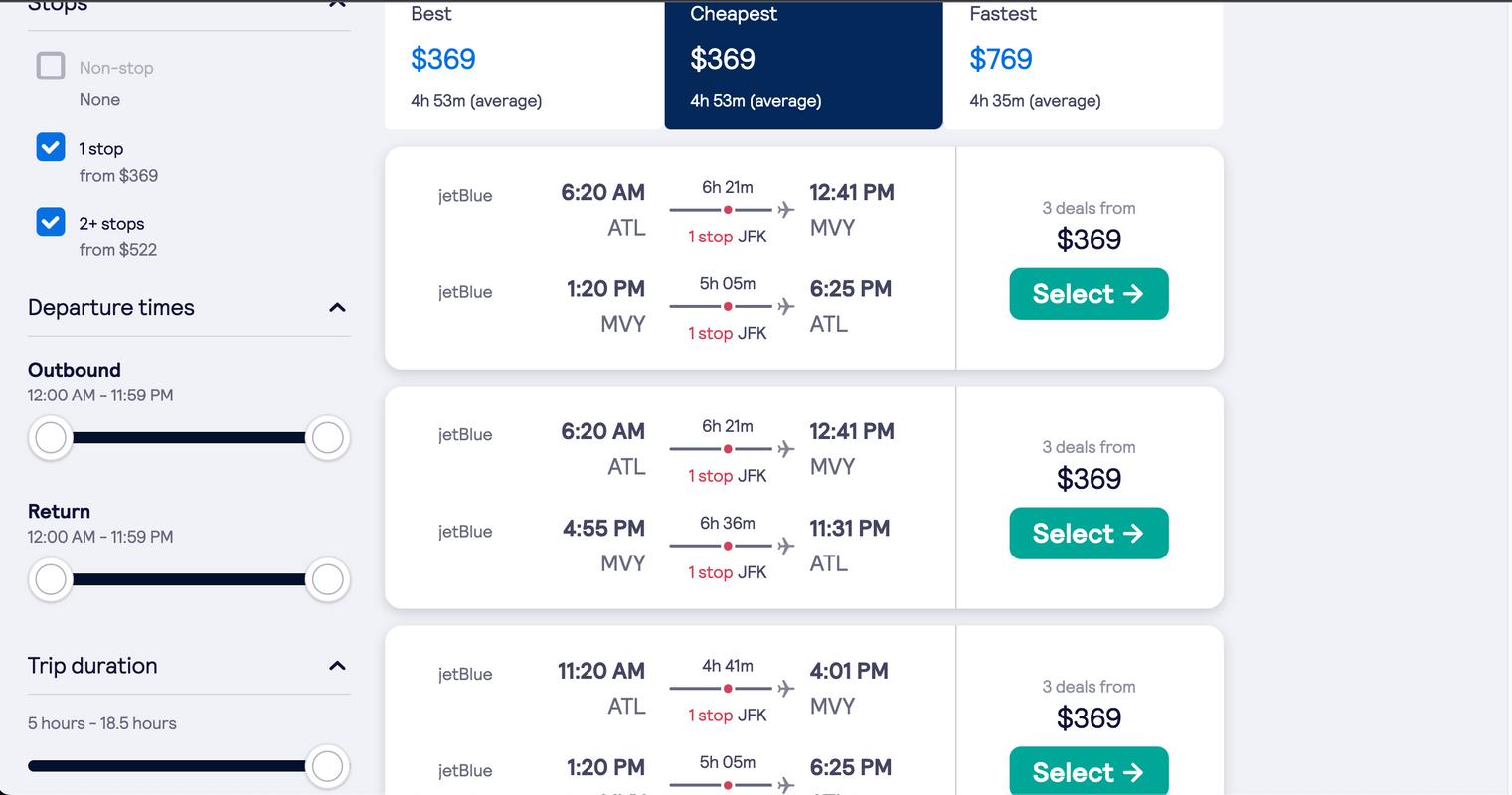The image size is (1512, 795).
Task: Collapse the Departure times section
Action: click(337, 307)
